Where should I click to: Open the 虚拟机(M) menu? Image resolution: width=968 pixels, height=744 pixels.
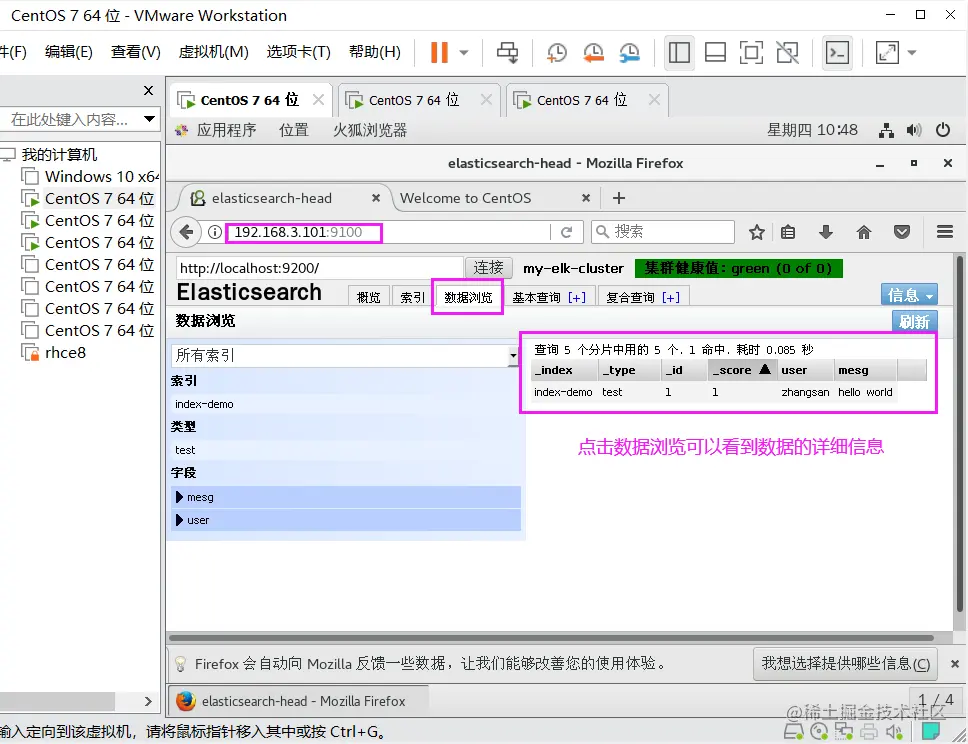pyautogui.click(x=213, y=52)
